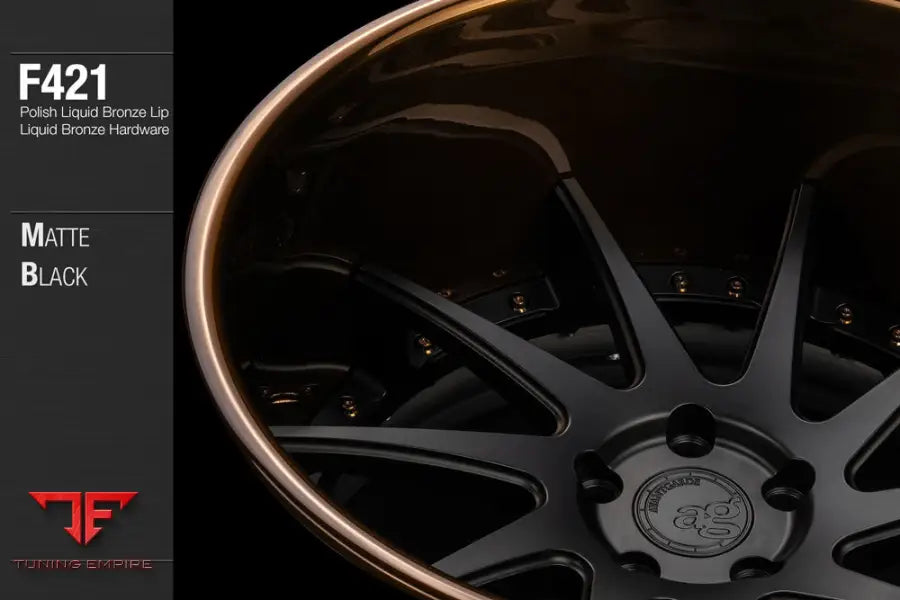The height and width of the screenshot is (600, 900).
Task: Select the "Liquid Bronze Hardware" text line
Action: click(x=94, y=129)
